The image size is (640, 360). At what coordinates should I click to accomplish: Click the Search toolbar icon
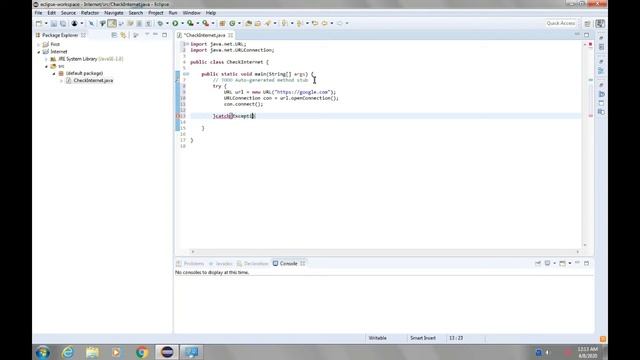[x=268, y=24]
